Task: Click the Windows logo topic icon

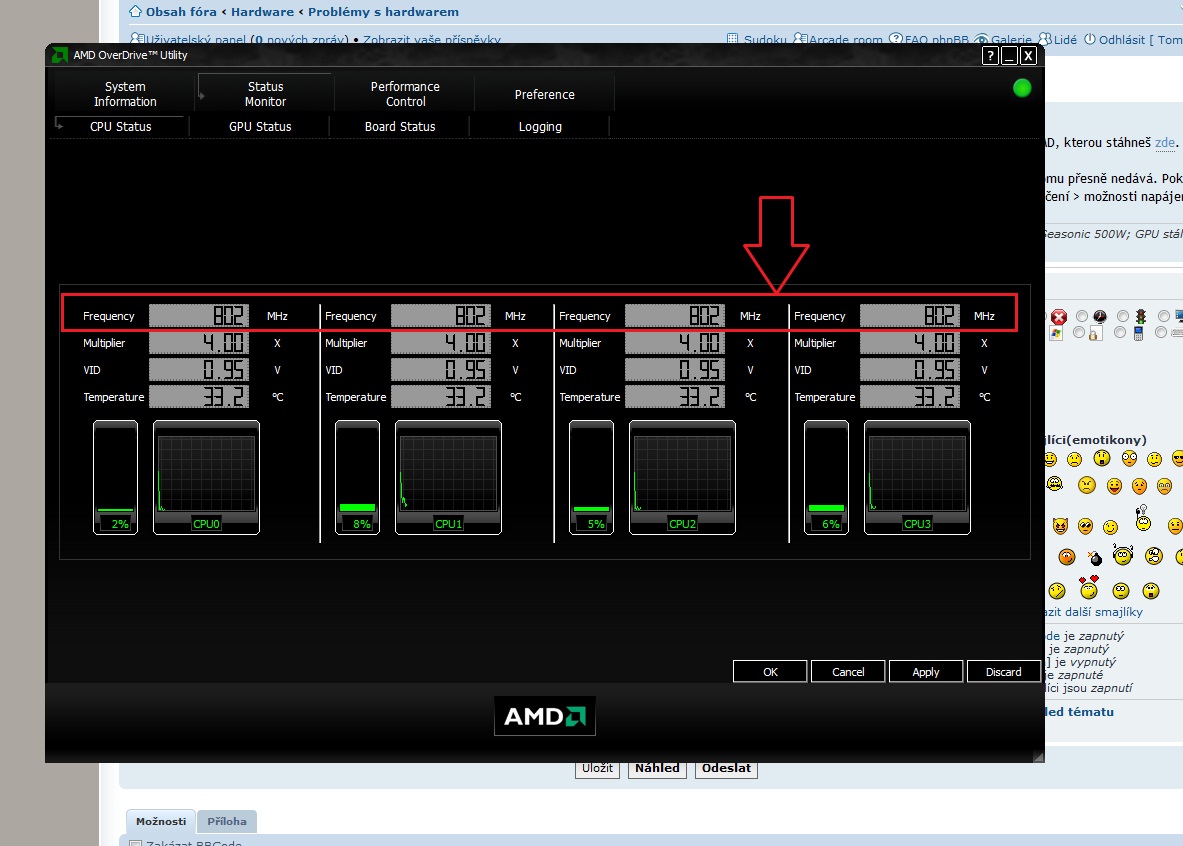Action: point(1056,333)
